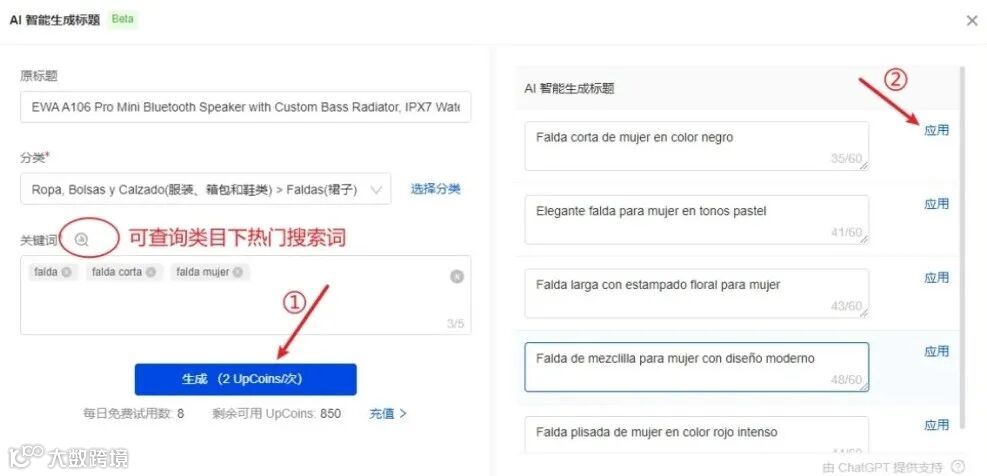This screenshot has width=987, height=476.
Task: Click the 选择分类 link
Action: pyautogui.click(x=436, y=189)
